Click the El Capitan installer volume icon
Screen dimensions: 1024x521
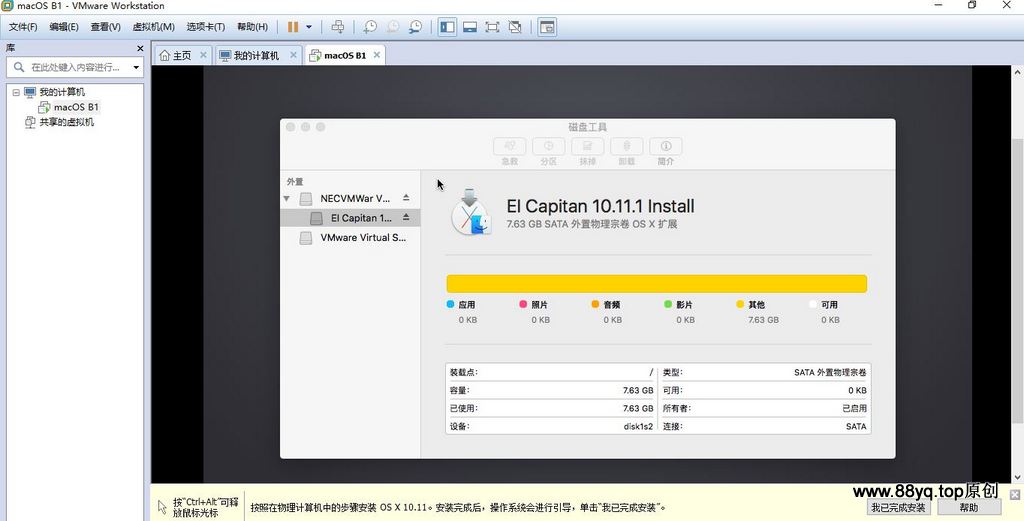coord(471,213)
